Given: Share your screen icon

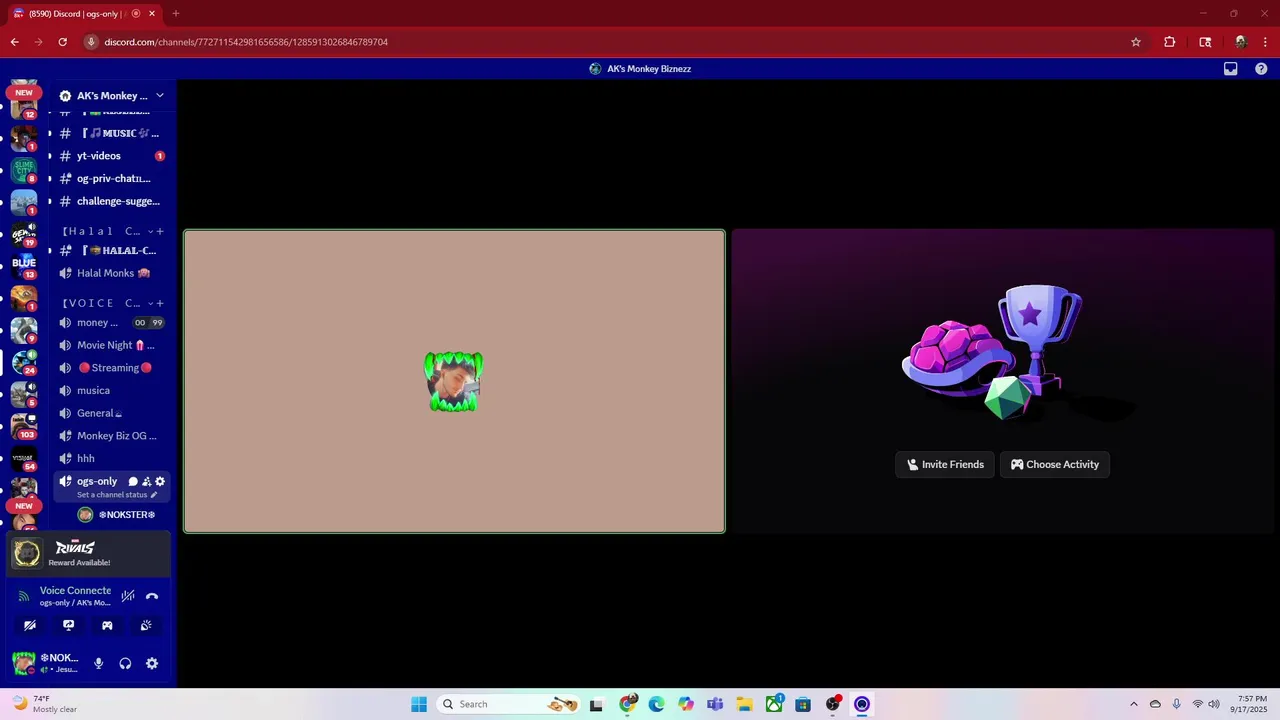Looking at the screenshot, I should click(x=68, y=625).
